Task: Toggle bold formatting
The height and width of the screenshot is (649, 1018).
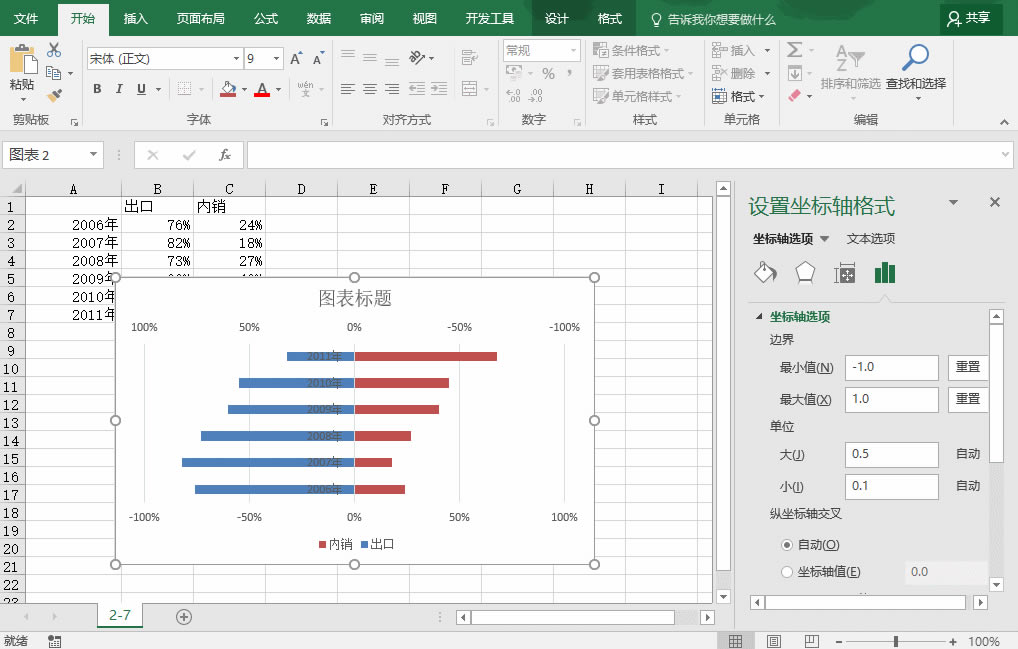Action: click(97, 89)
